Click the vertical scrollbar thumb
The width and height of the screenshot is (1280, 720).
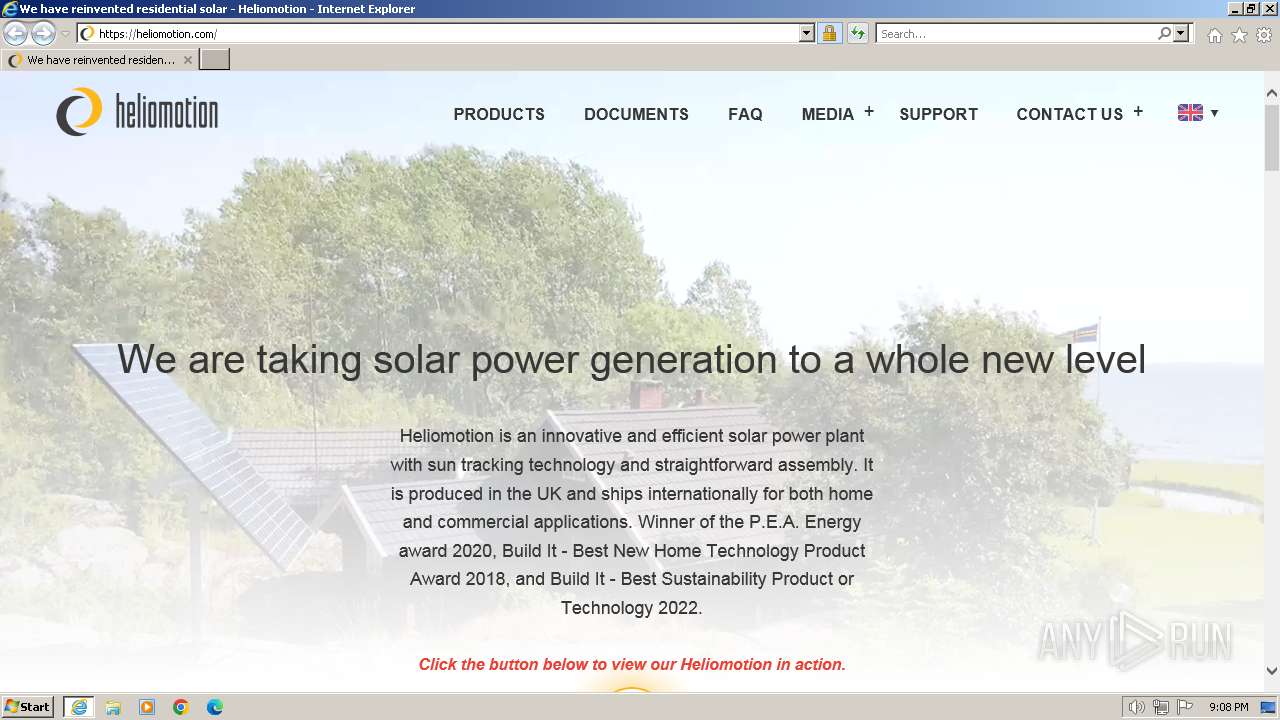tap(1272, 137)
